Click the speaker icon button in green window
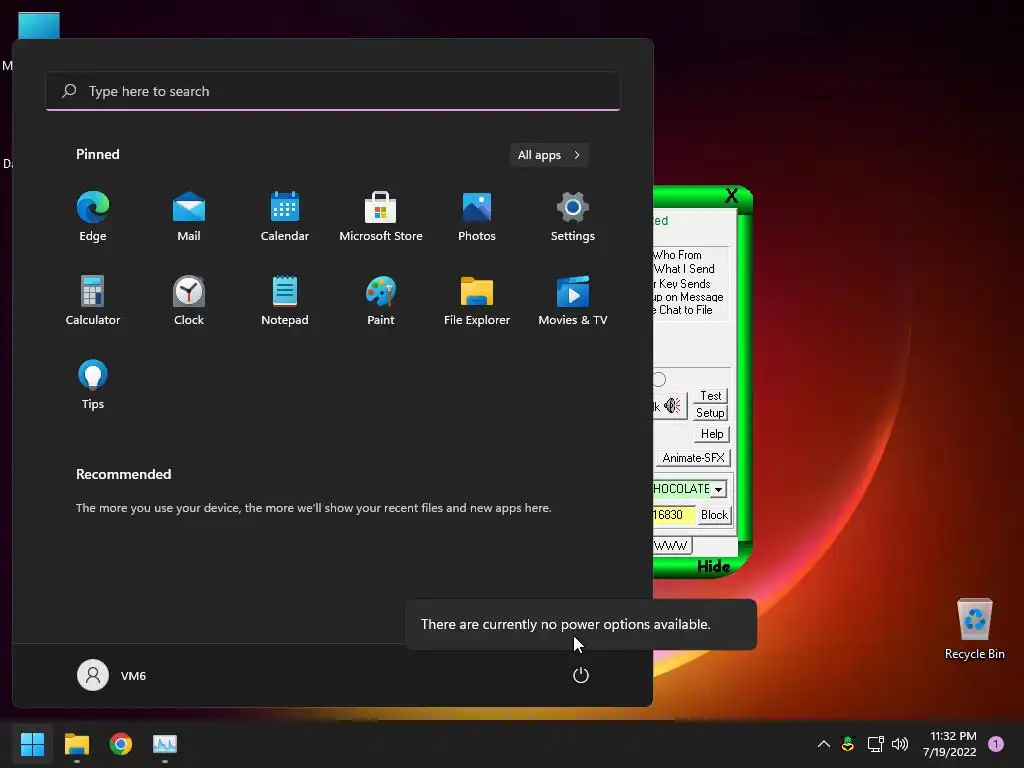Viewport: 1024px width, 768px height. 672,406
